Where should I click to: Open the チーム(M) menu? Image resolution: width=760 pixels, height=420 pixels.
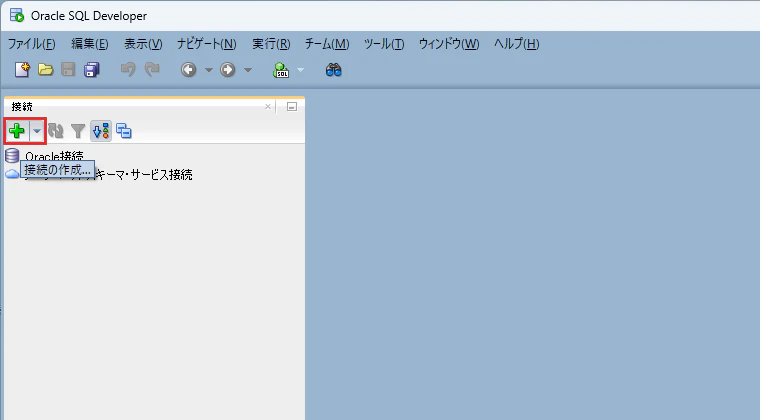pyautogui.click(x=327, y=44)
